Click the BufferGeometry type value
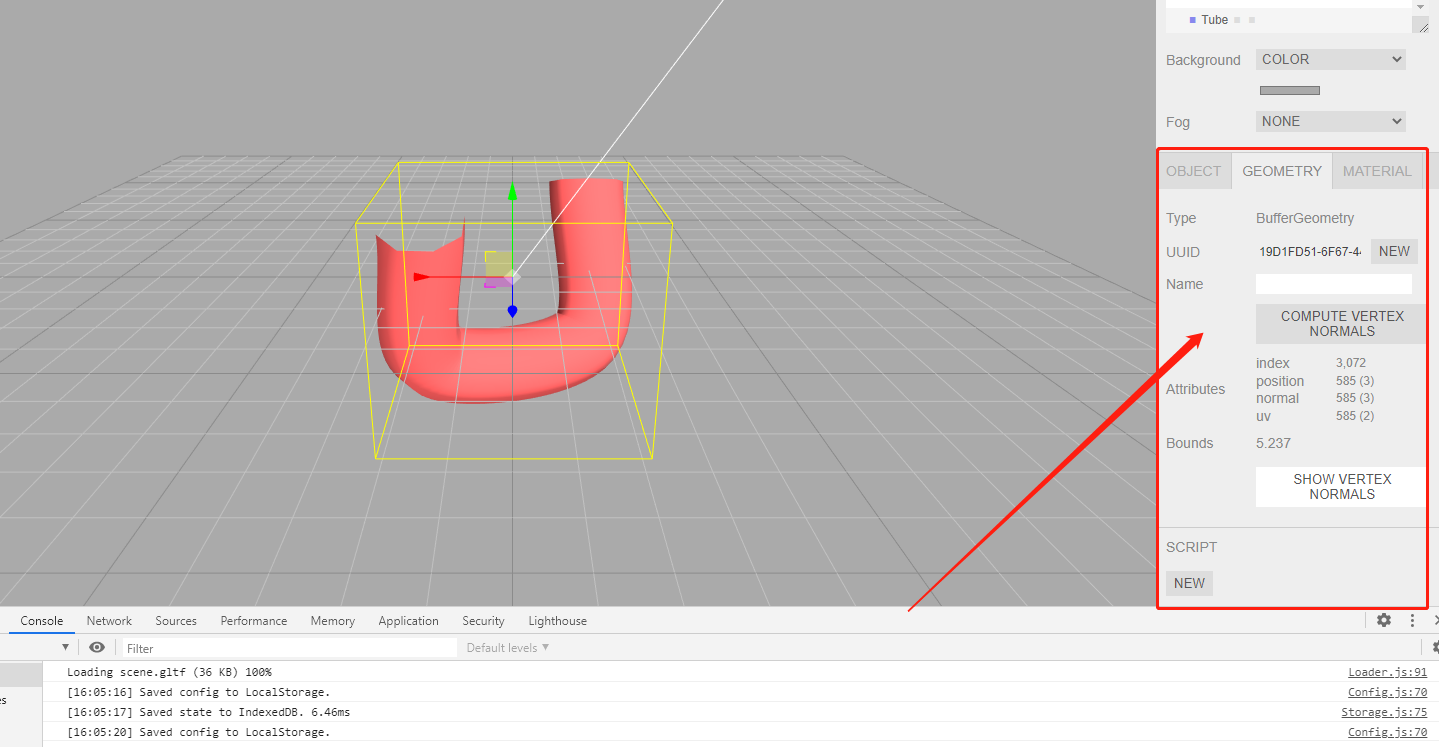This screenshot has width=1439, height=747. point(1305,218)
